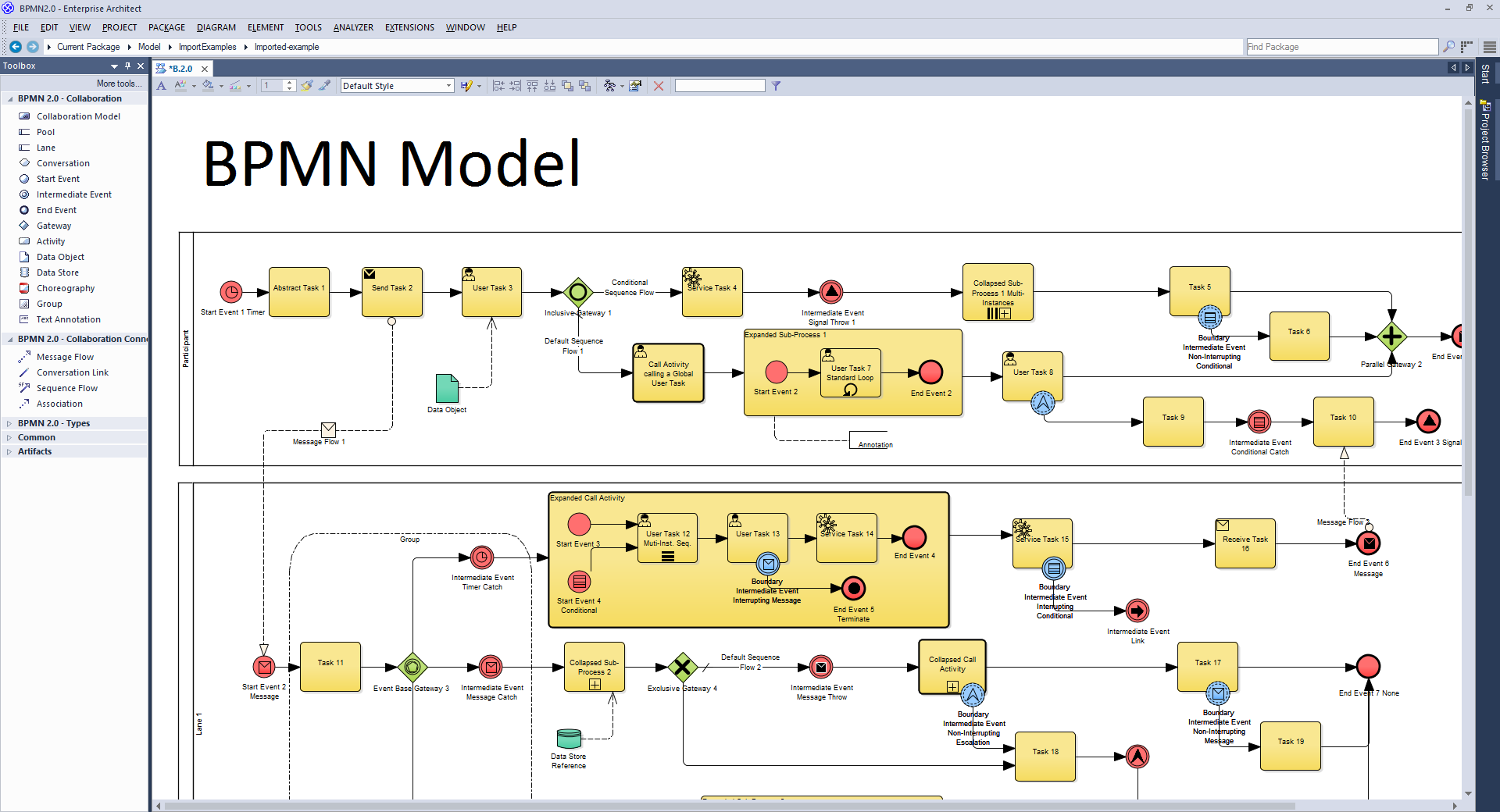Click ImportExamples in the breadcrumb path
Image resolution: width=1500 pixels, height=812 pixels.
(x=207, y=47)
